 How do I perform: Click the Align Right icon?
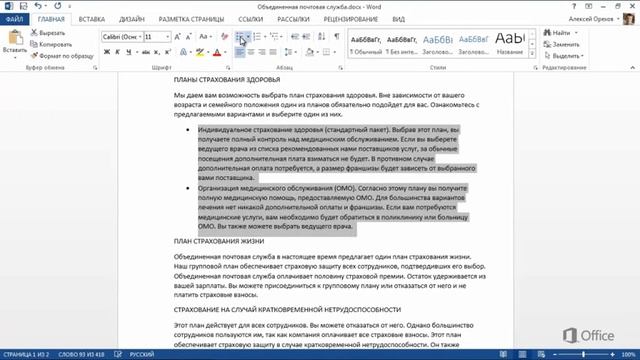[x=262, y=52]
